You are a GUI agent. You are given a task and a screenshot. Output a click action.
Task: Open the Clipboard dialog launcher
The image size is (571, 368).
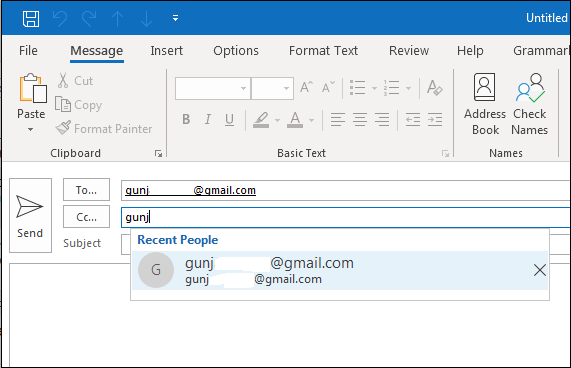point(158,153)
